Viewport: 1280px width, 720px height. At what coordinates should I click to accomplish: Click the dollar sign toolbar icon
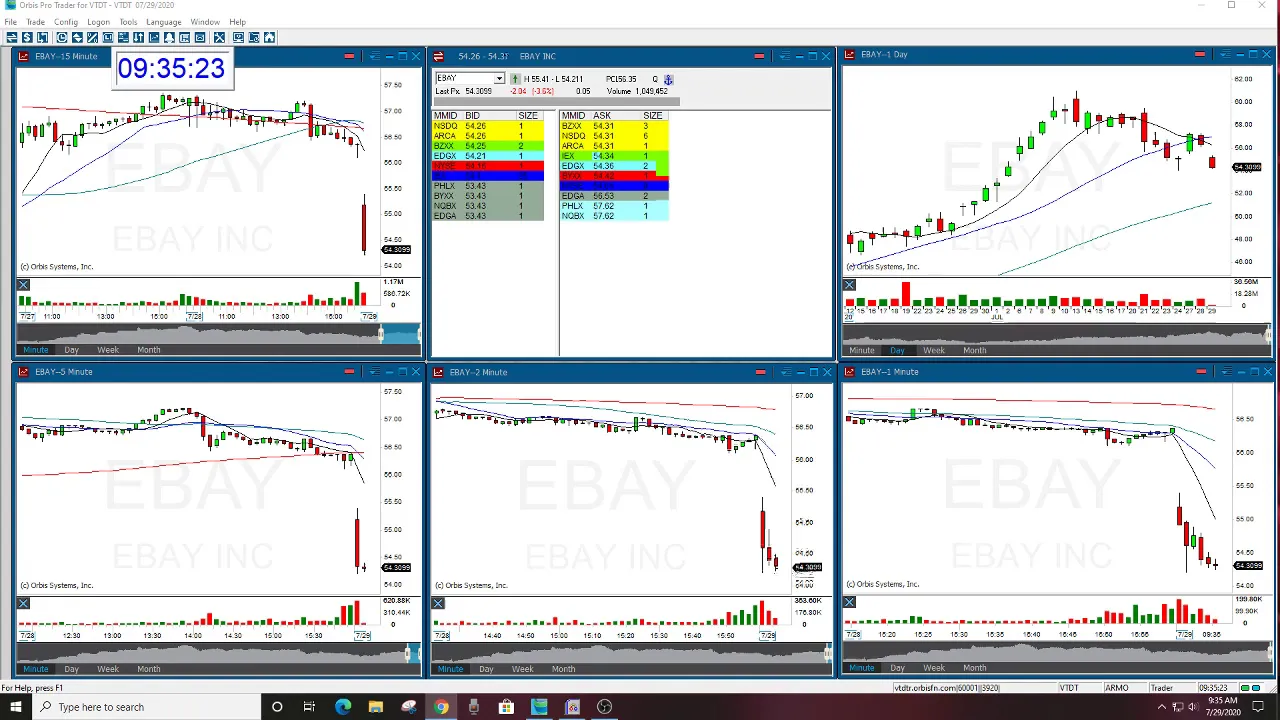(x=27, y=37)
